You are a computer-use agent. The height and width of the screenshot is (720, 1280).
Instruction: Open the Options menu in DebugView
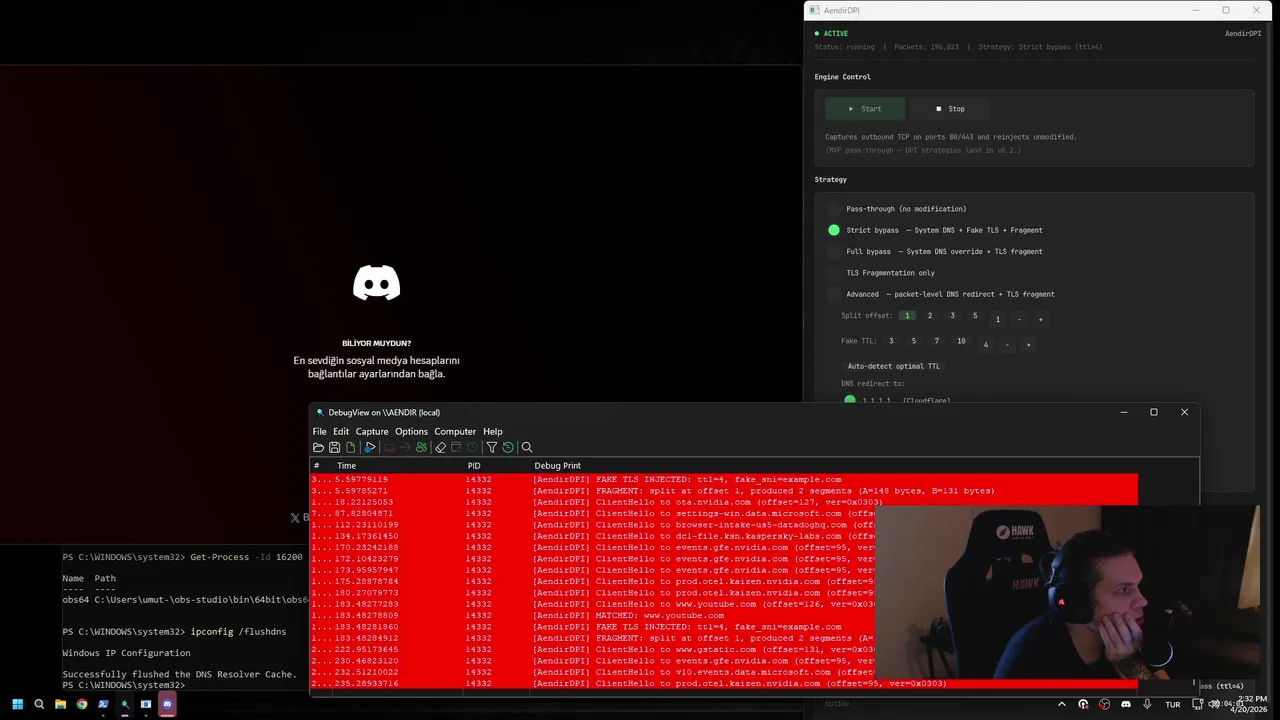(x=411, y=431)
